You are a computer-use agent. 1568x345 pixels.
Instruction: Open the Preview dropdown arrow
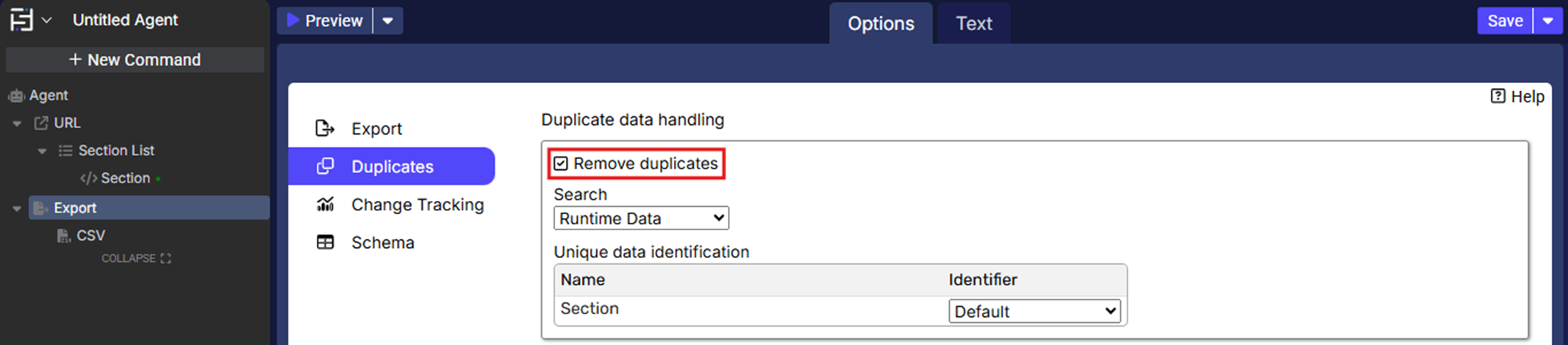click(x=388, y=21)
